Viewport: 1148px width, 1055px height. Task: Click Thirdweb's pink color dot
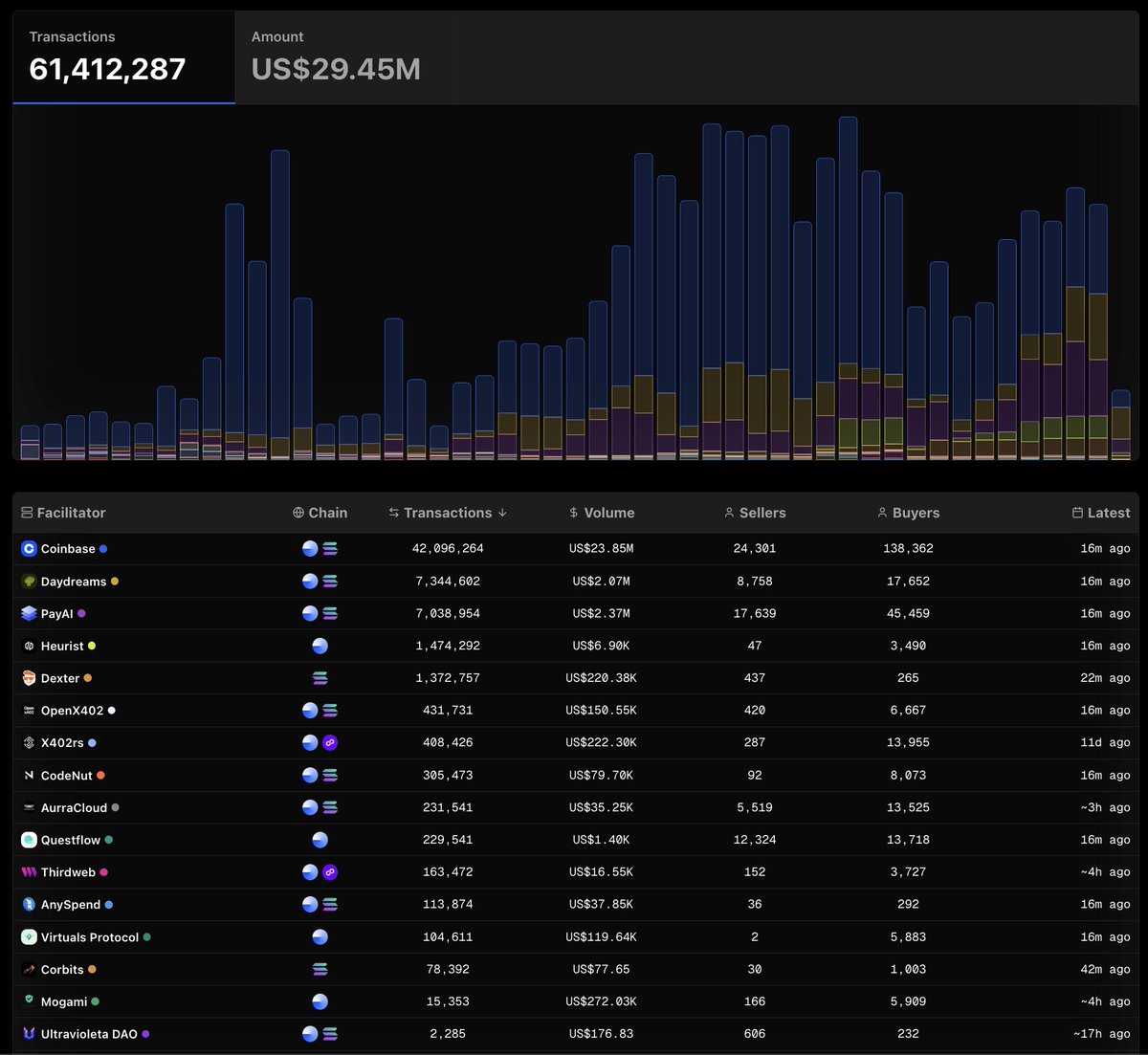click(103, 872)
